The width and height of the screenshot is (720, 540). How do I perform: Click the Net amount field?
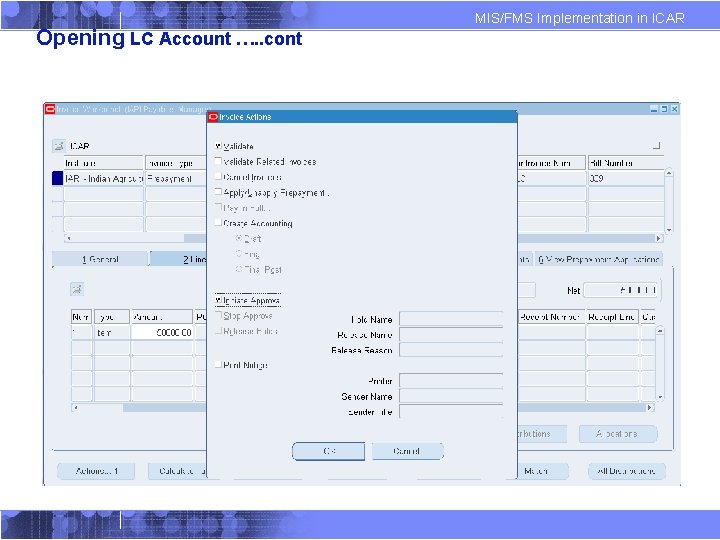click(x=621, y=290)
